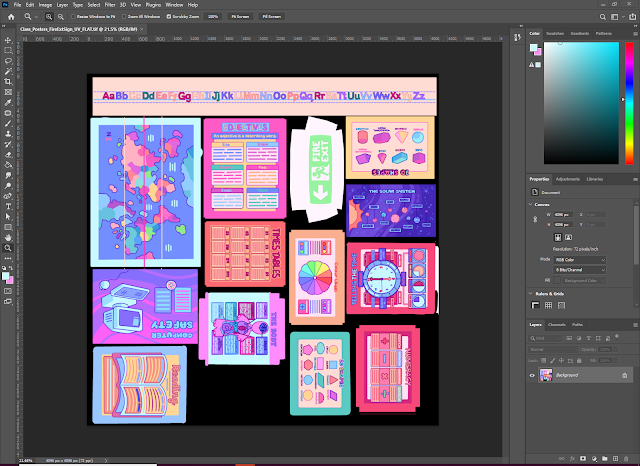
Task: Open the layer Kind filter dropdown
Action: pyautogui.click(x=545, y=338)
